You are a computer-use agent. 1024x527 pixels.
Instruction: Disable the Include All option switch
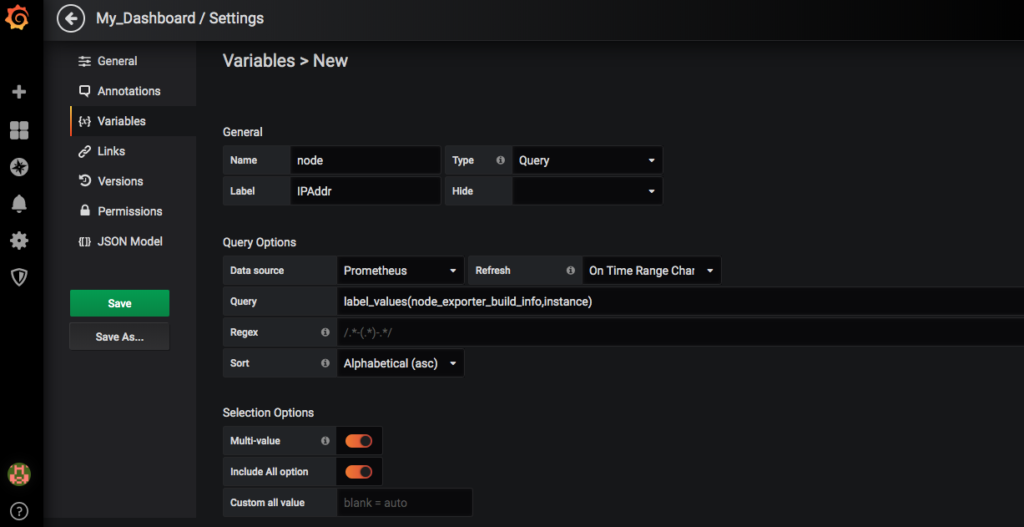point(358,471)
